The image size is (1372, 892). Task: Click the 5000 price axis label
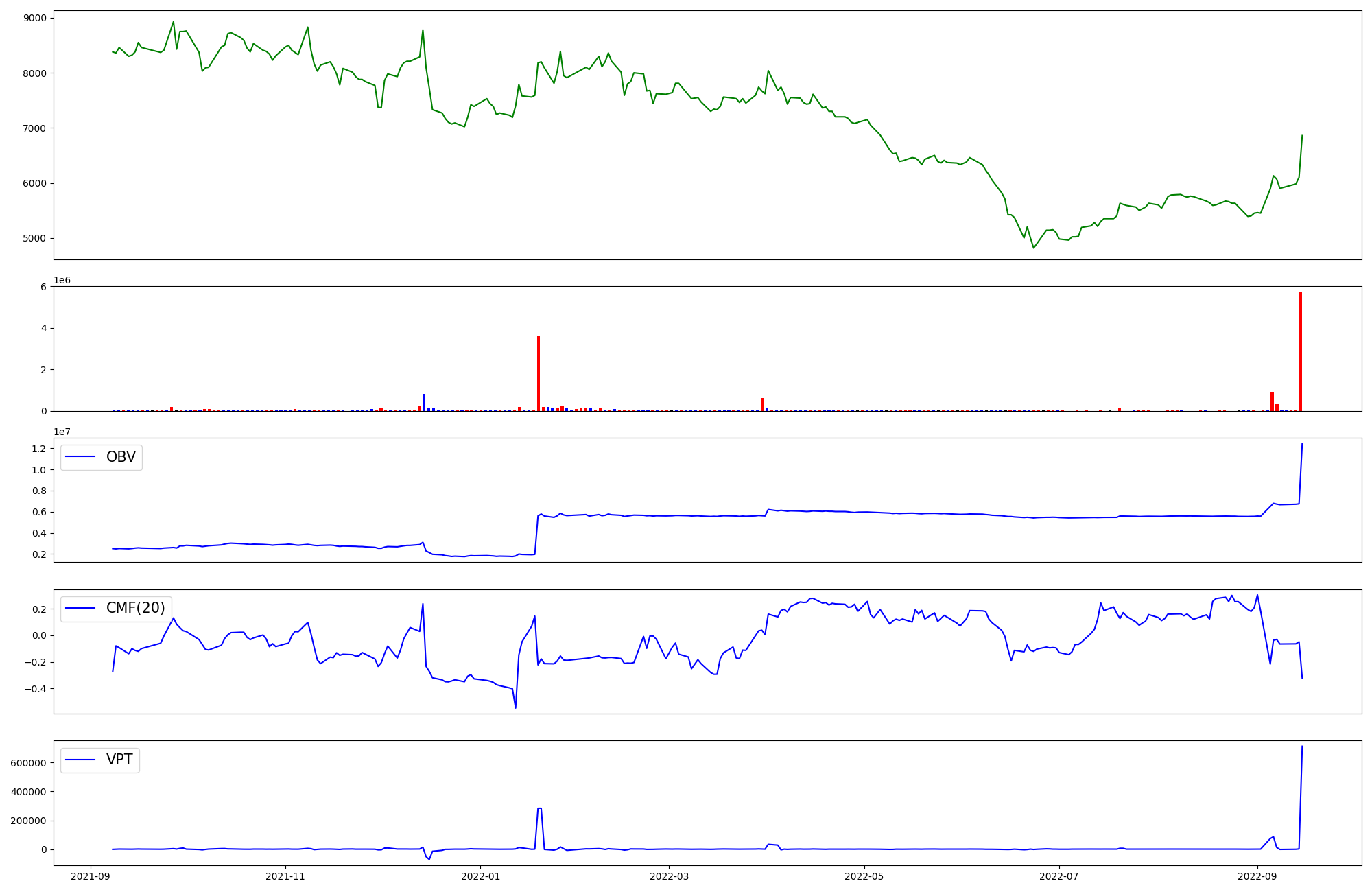(34, 239)
